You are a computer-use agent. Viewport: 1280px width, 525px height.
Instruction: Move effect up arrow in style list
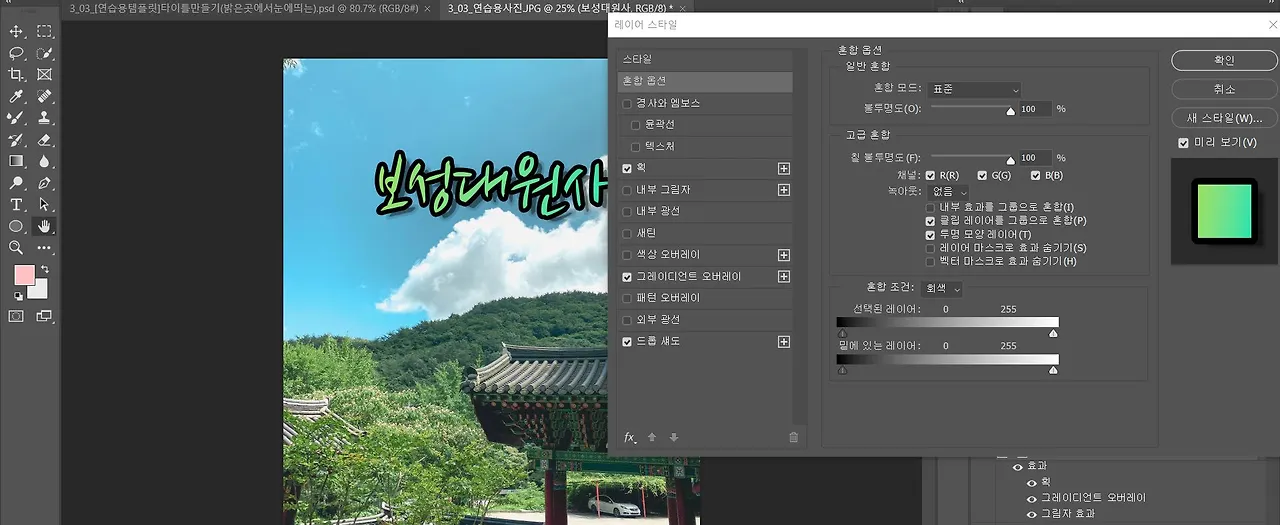652,437
